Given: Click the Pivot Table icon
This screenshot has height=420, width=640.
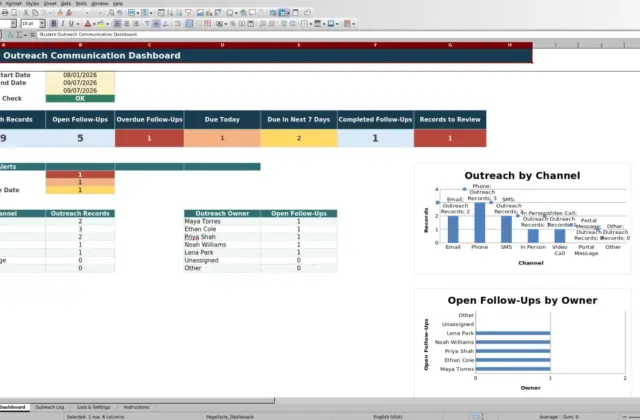Looking at the screenshot, I should coord(218,13).
